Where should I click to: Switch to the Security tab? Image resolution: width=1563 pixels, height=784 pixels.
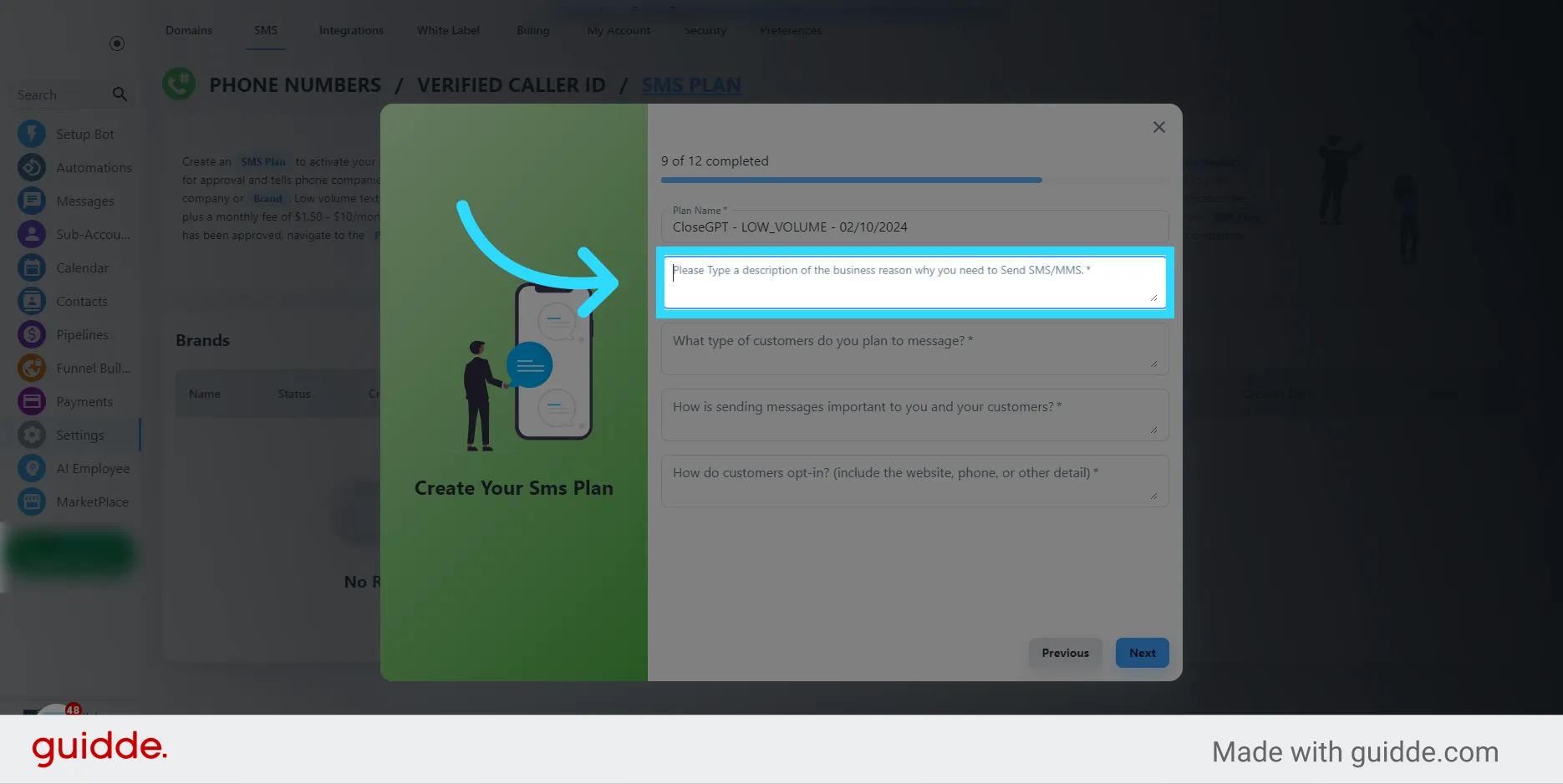(x=705, y=30)
